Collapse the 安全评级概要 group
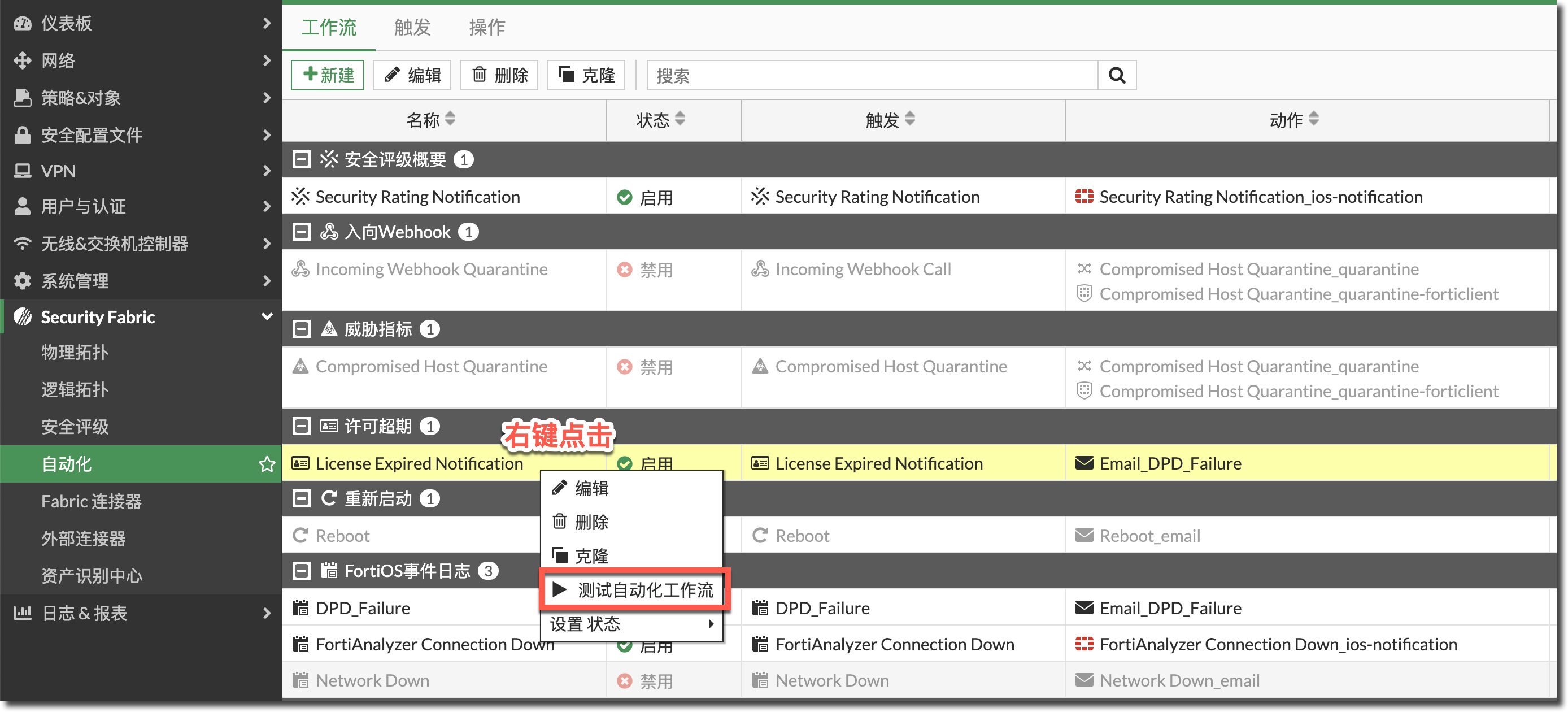The height and width of the screenshot is (712, 1568). tap(301, 159)
